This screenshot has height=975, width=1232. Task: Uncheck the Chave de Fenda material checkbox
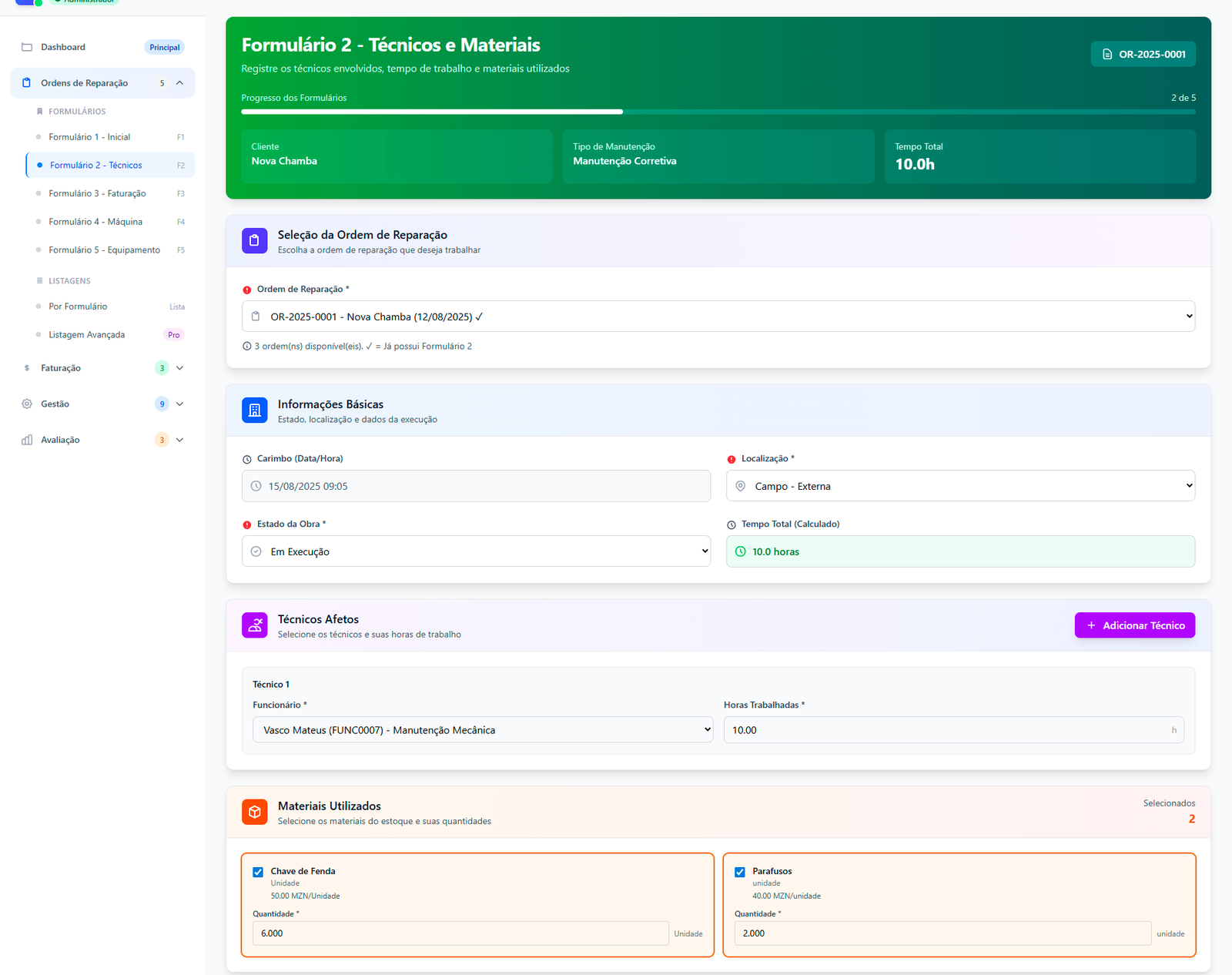pyautogui.click(x=258, y=872)
